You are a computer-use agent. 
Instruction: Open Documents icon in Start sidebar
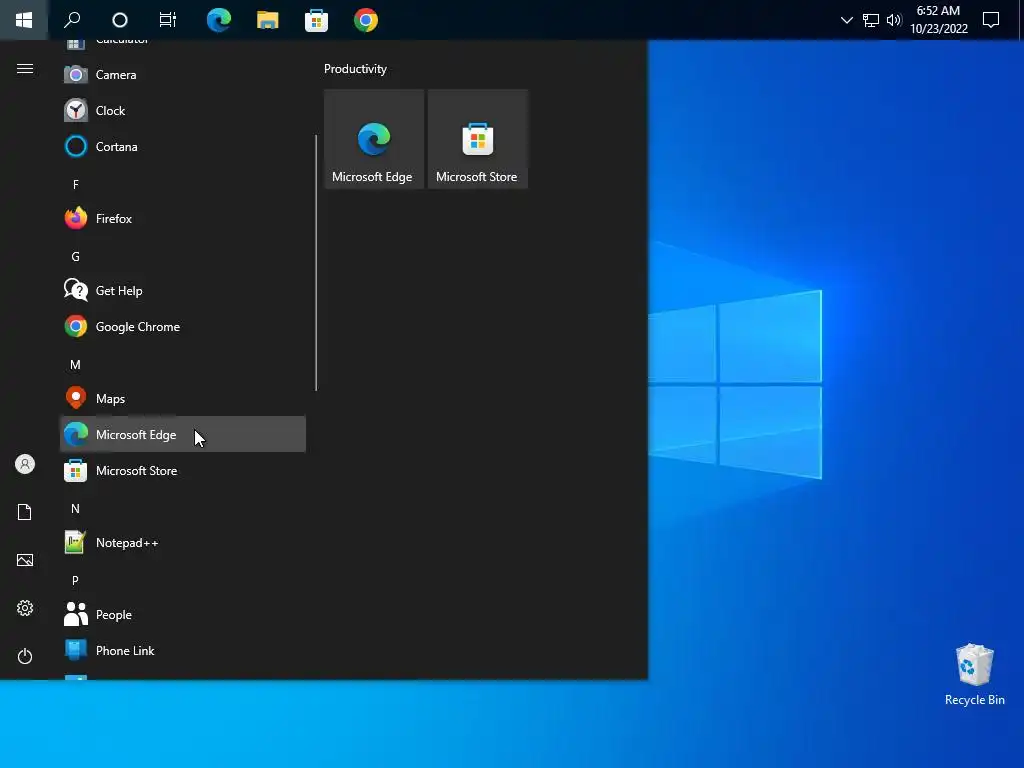click(25, 512)
